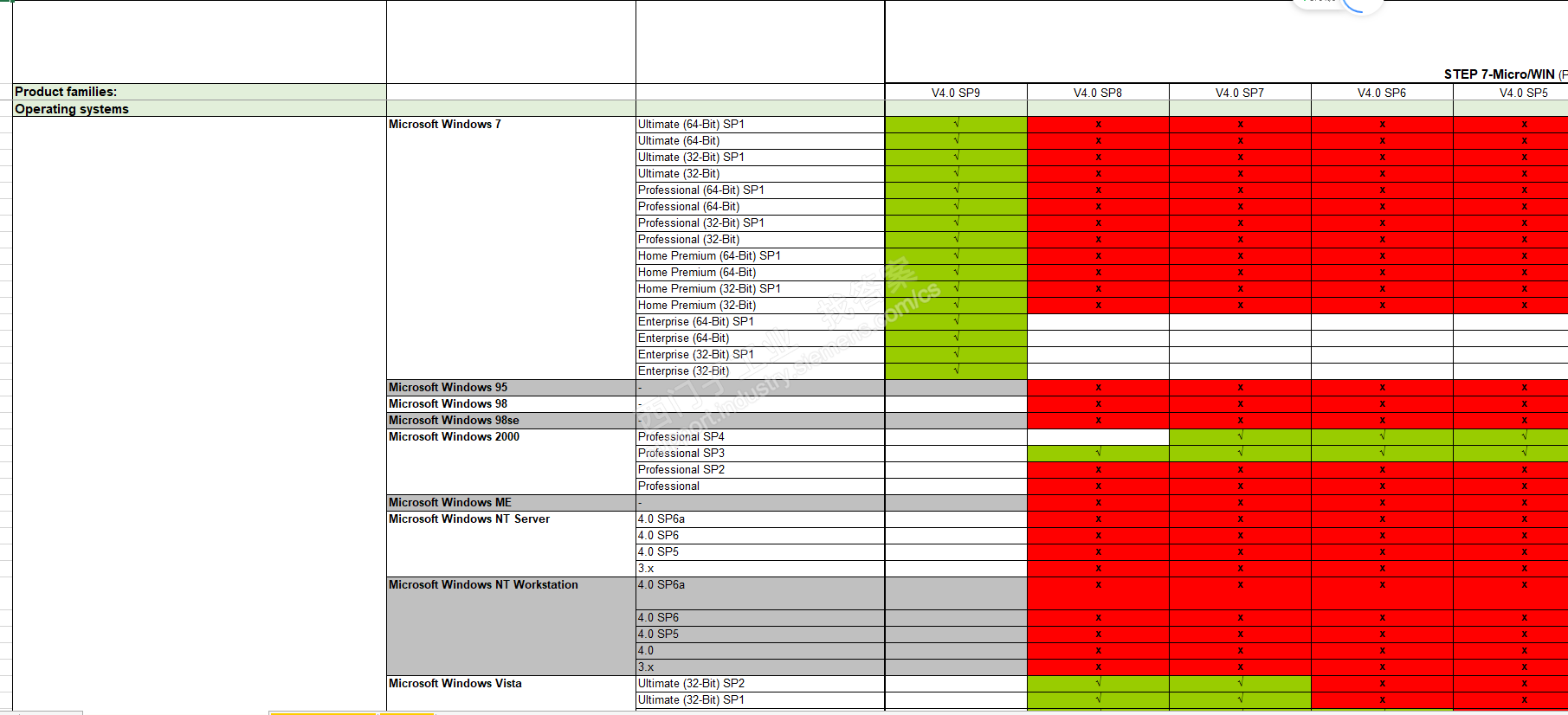Image resolution: width=1568 pixels, height=715 pixels.
Task: Click the "STEP 7-Micro/WIN" header cell
Action: click(1226, 42)
